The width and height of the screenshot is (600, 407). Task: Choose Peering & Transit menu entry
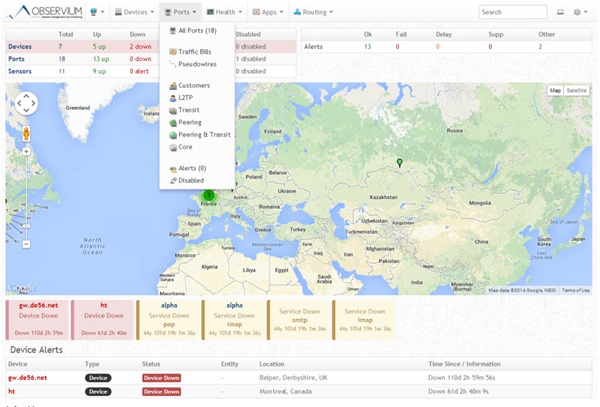tap(204, 135)
